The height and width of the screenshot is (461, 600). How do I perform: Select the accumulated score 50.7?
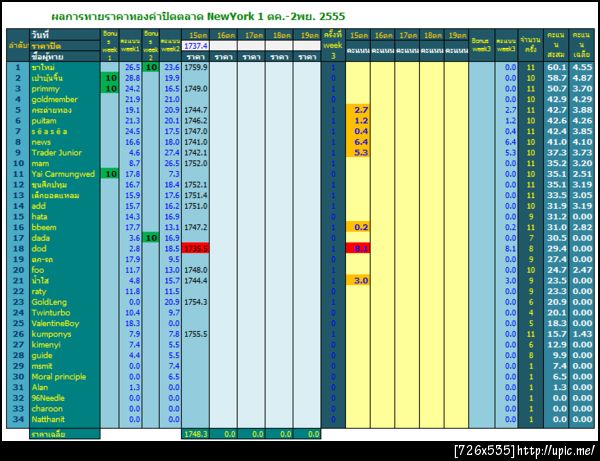pyautogui.click(x=556, y=89)
